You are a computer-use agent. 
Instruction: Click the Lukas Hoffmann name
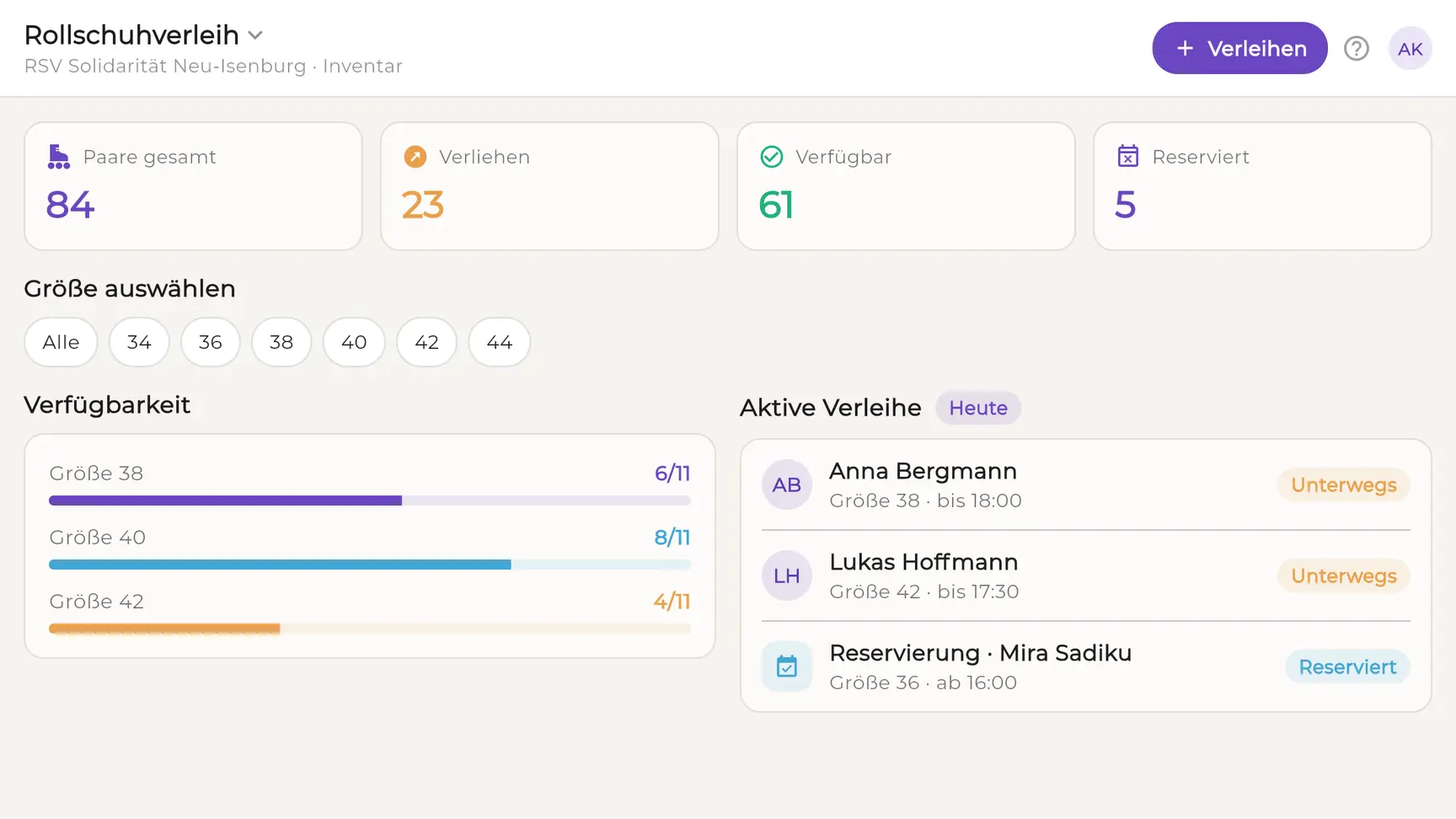(923, 562)
